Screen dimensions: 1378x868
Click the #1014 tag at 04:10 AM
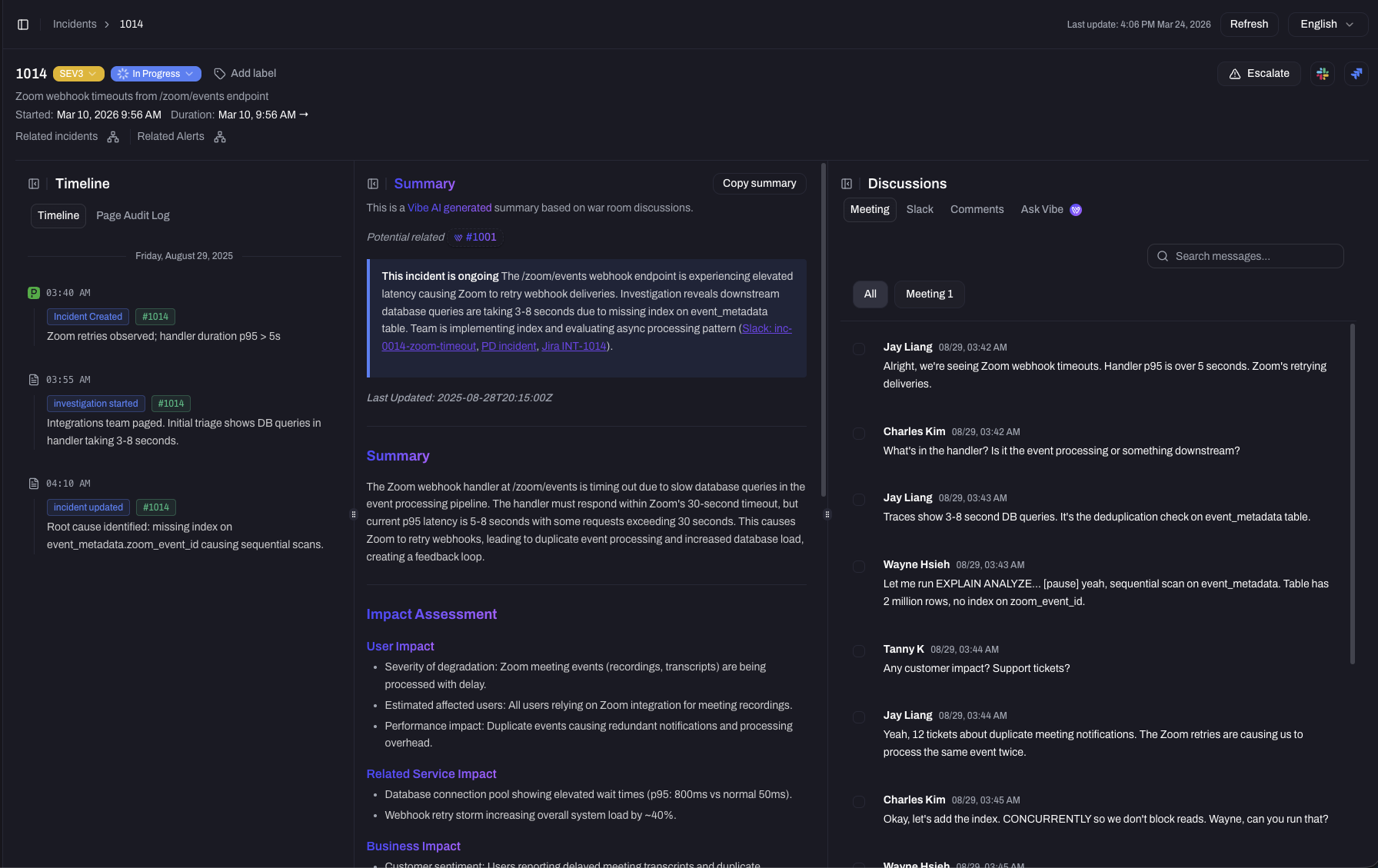coord(156,507)
